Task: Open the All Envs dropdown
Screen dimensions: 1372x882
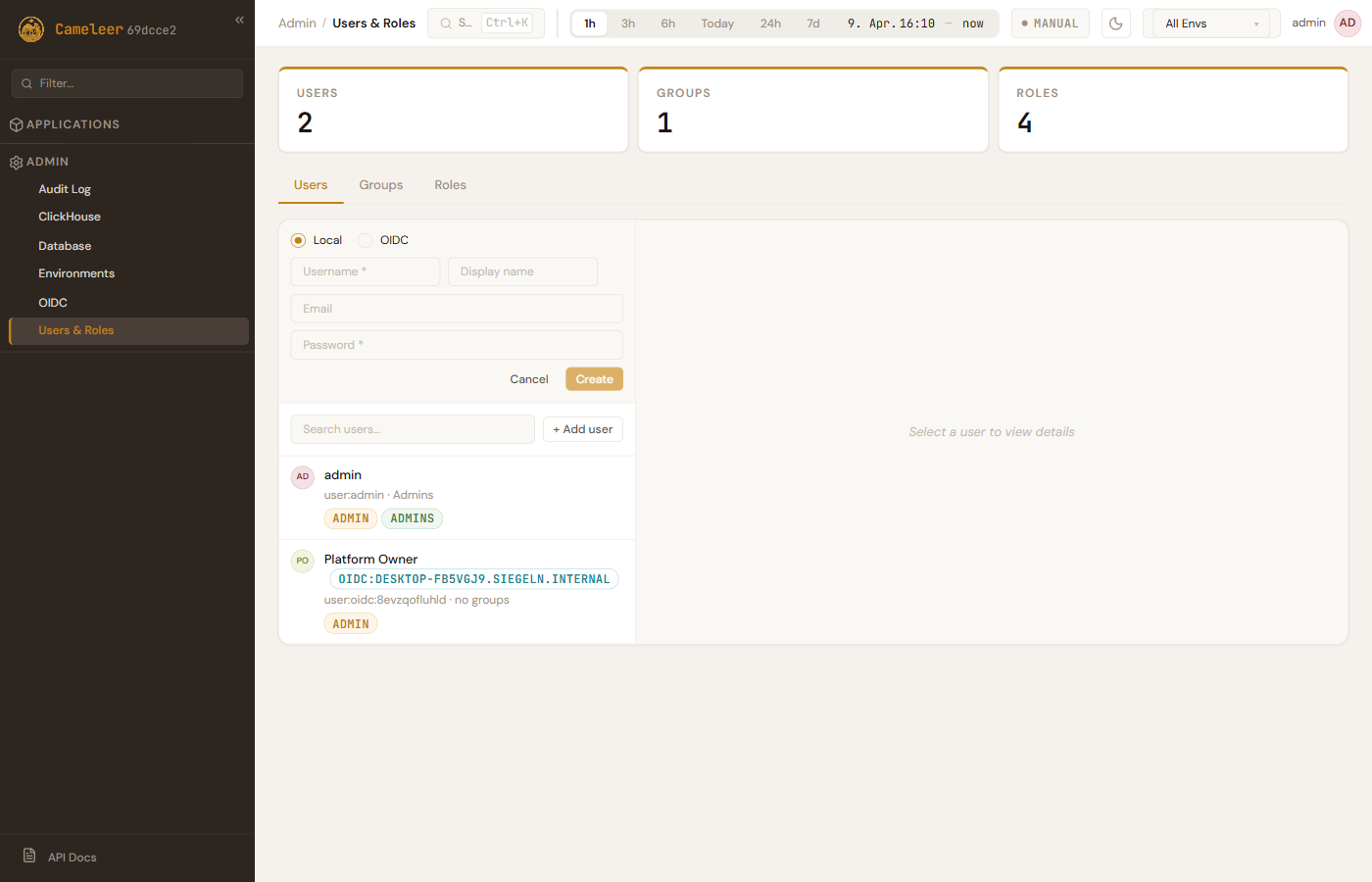Action: tap(1210, 24)
